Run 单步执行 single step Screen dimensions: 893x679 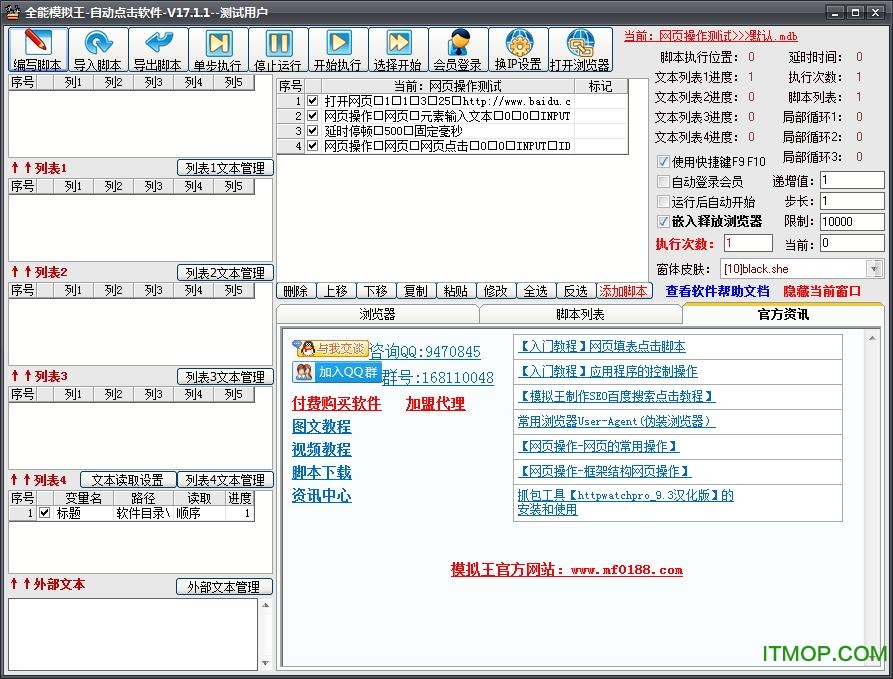(x=218, y=50)
